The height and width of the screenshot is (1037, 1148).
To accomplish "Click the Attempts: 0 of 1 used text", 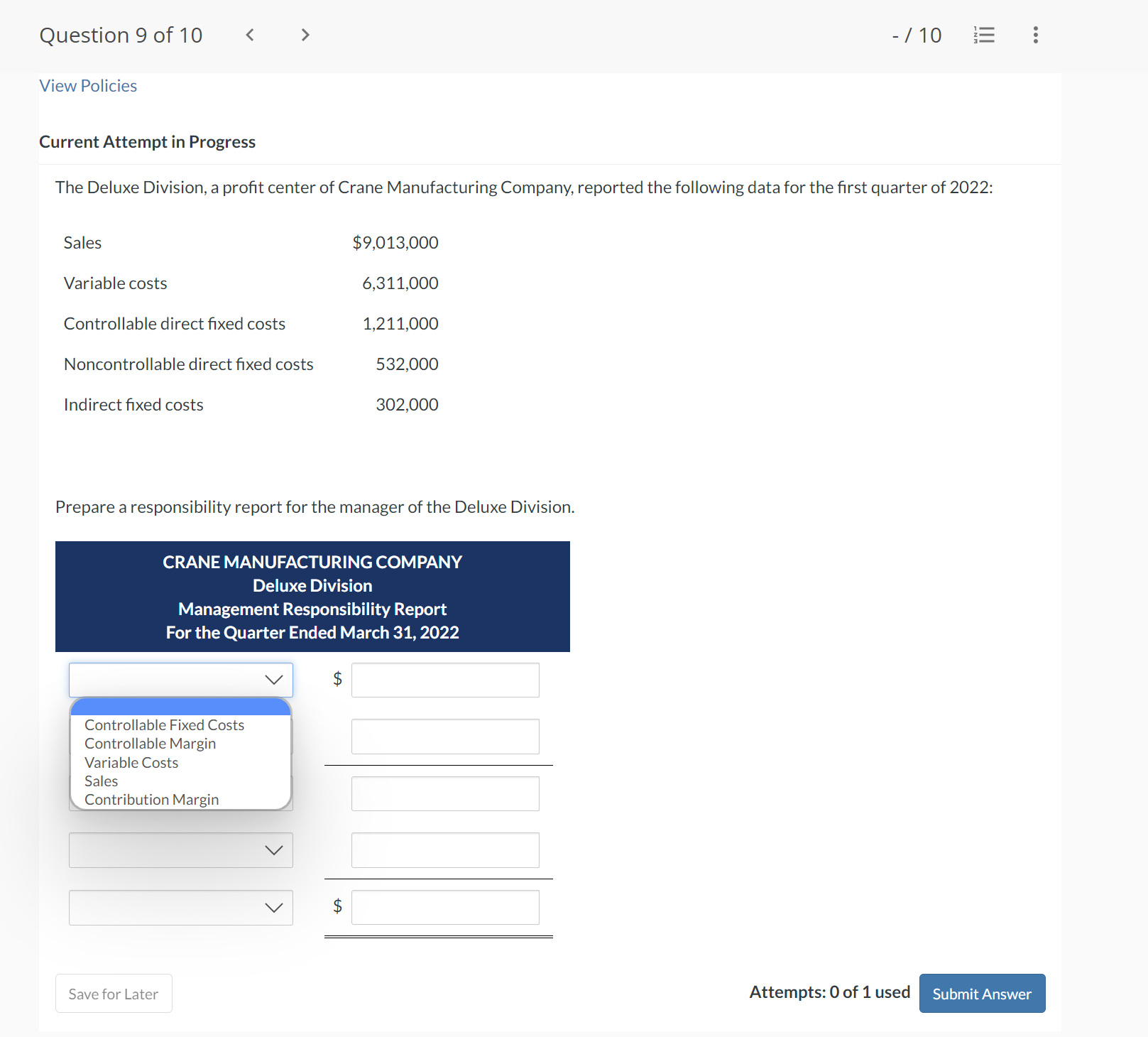I will coord(830,992).
